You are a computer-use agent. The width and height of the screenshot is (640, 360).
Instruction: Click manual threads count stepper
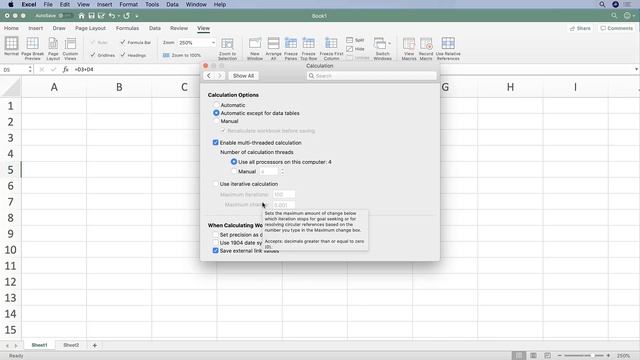click(x=282, y=172)
